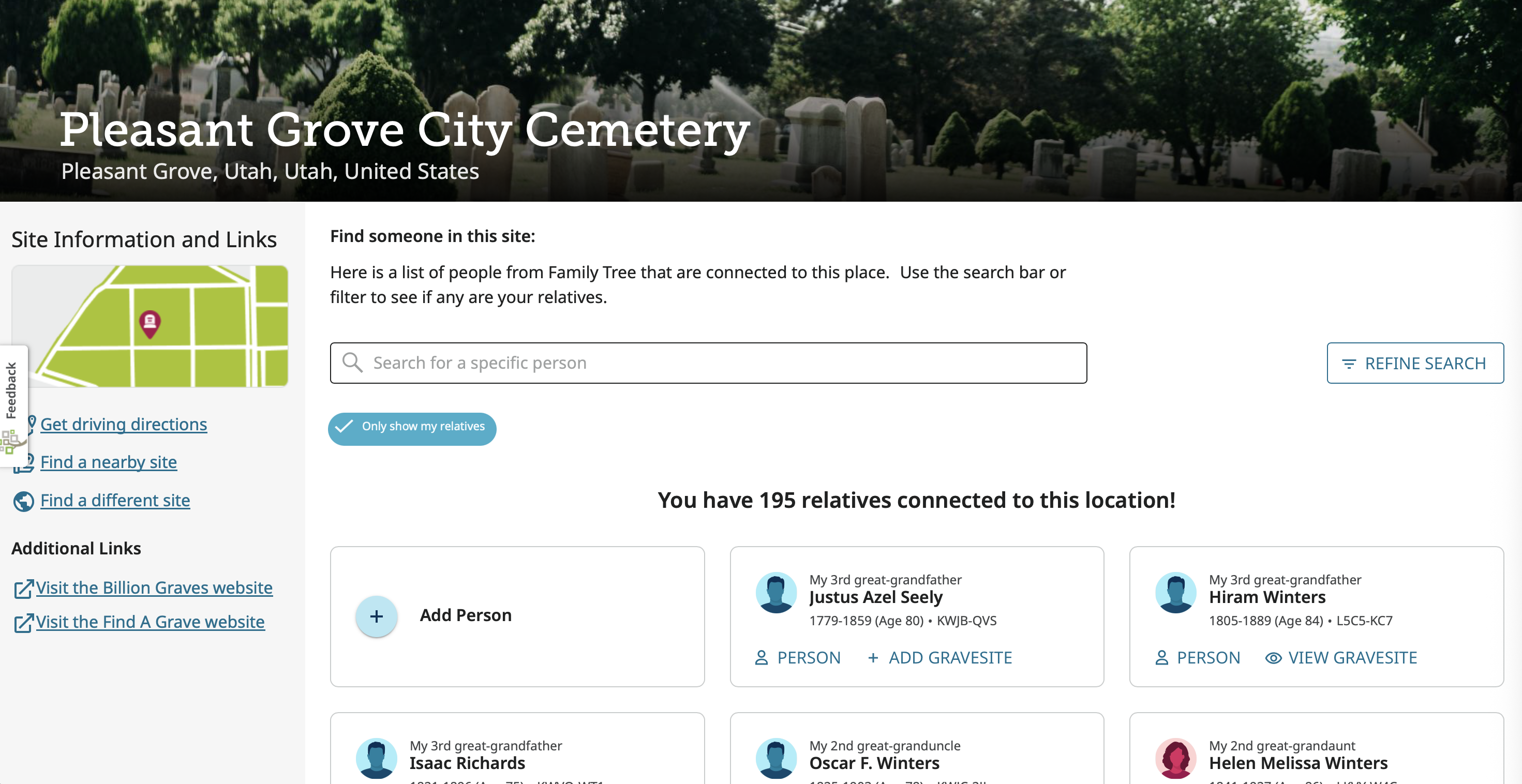The height and width of the screenshot is (784, 1522).
Task: Visit the Billion Graves website
Action: (x=154, y=588)
